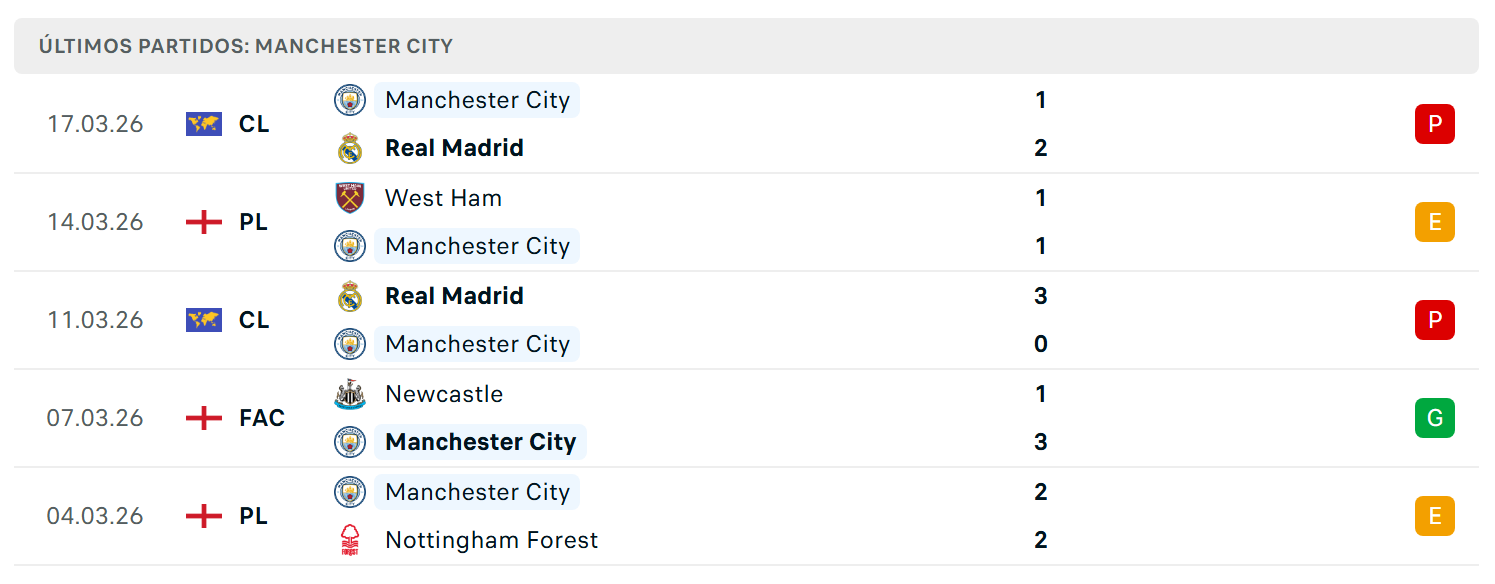Screen dimensions: 1495x584
Task: Click the green G badge for the Newcastle match
Action: 1434,418
